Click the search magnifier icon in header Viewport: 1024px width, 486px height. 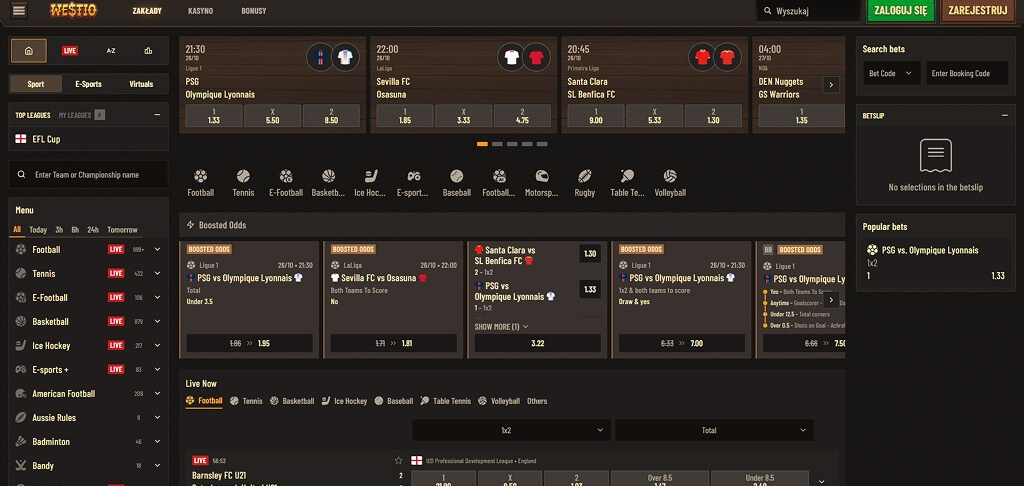click(x=767, y=11)
